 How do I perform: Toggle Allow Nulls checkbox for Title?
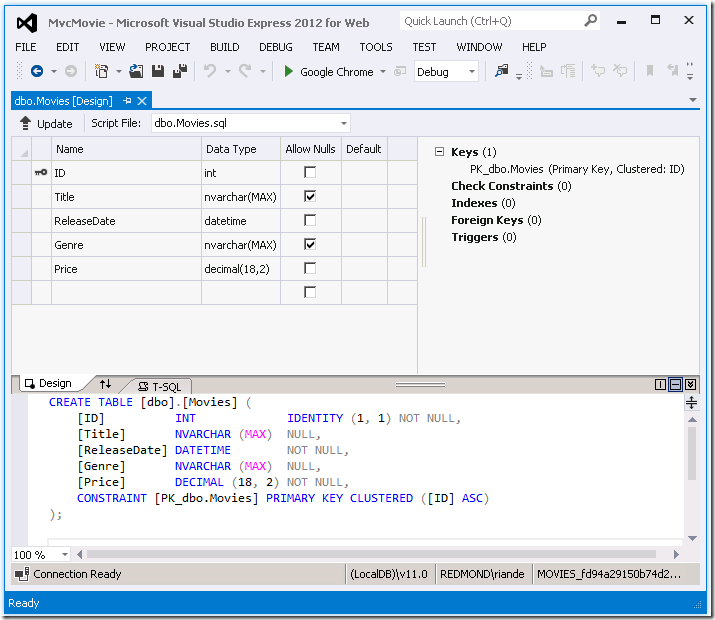pos(310,197)
